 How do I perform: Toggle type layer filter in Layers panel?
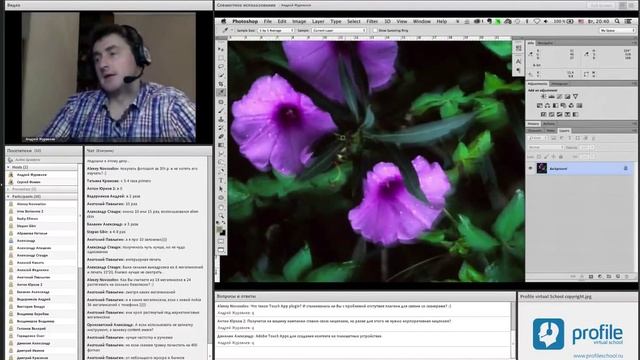click(x=570, y=138)
